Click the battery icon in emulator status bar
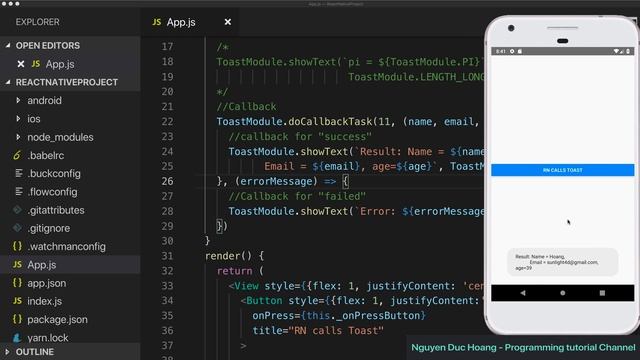The image size is (640, 360). click(x=628, y=51)
